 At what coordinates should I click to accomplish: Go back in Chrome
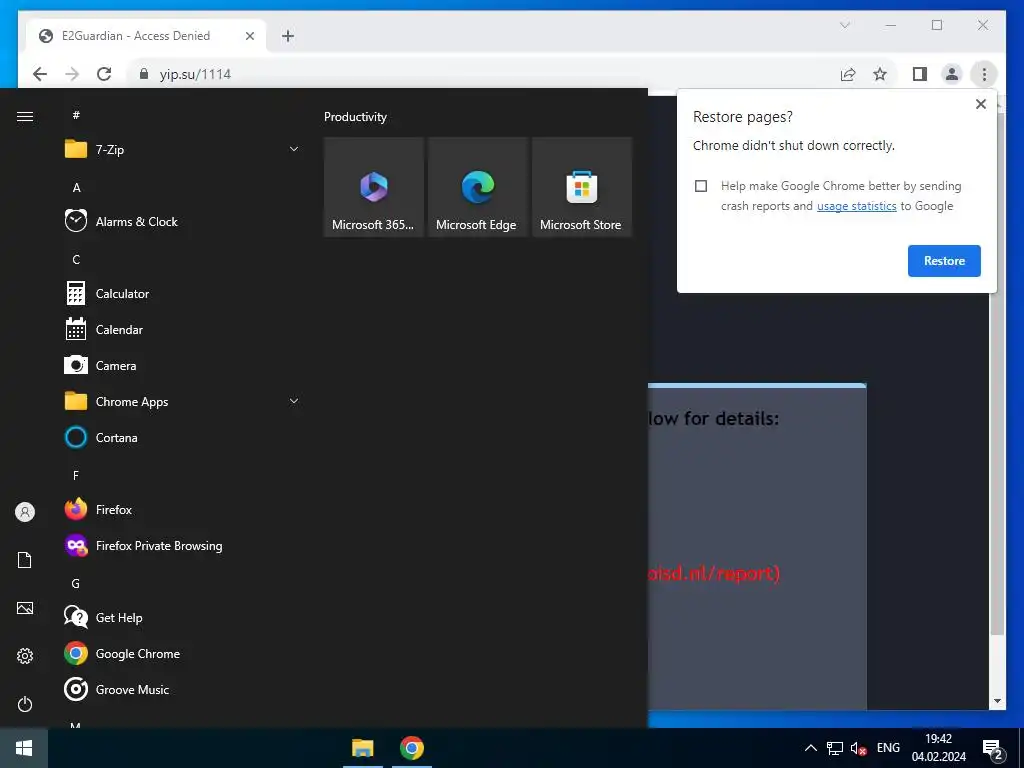click(x=40, y=74)
